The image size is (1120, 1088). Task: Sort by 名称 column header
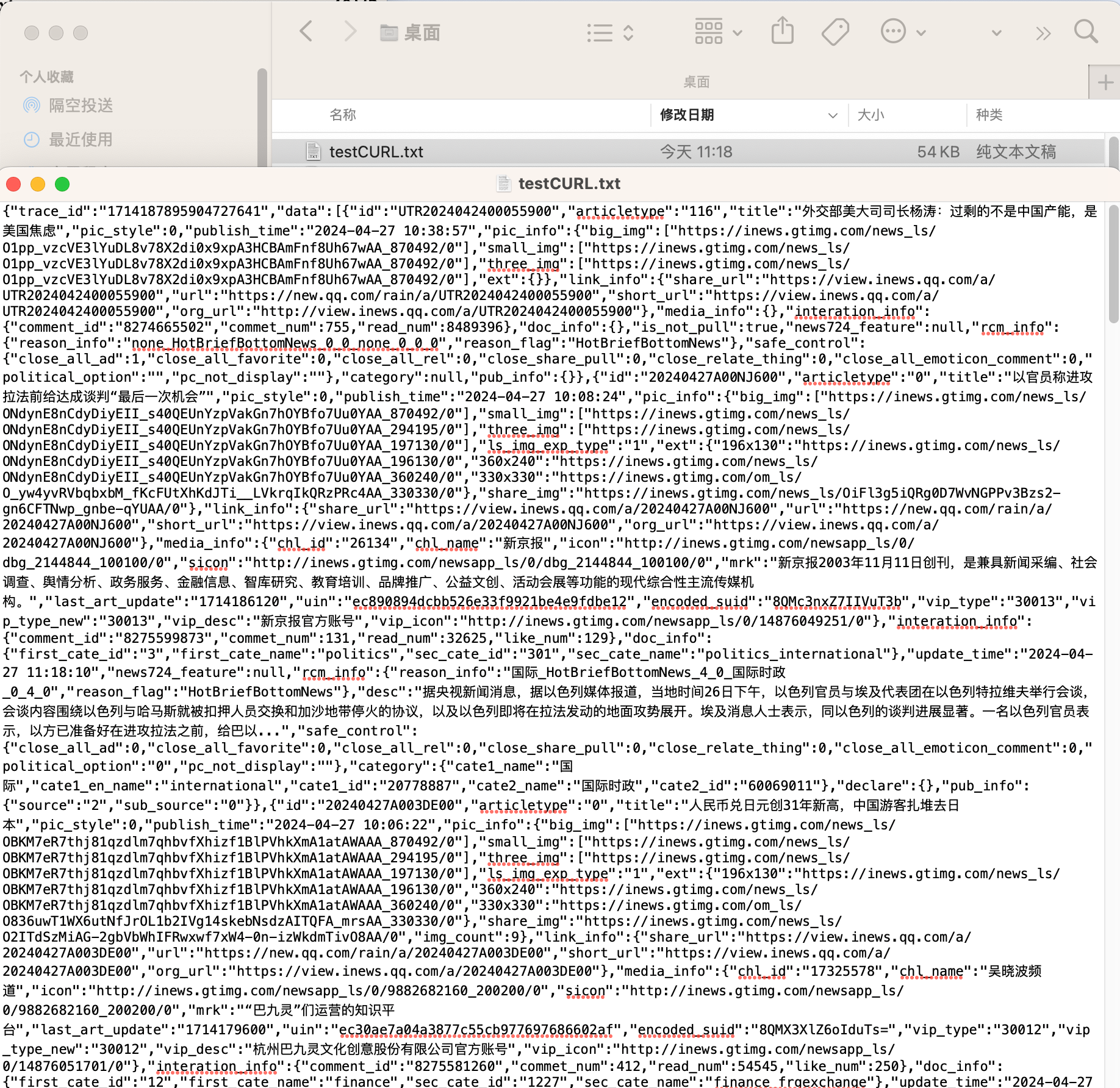coord(343,115)
